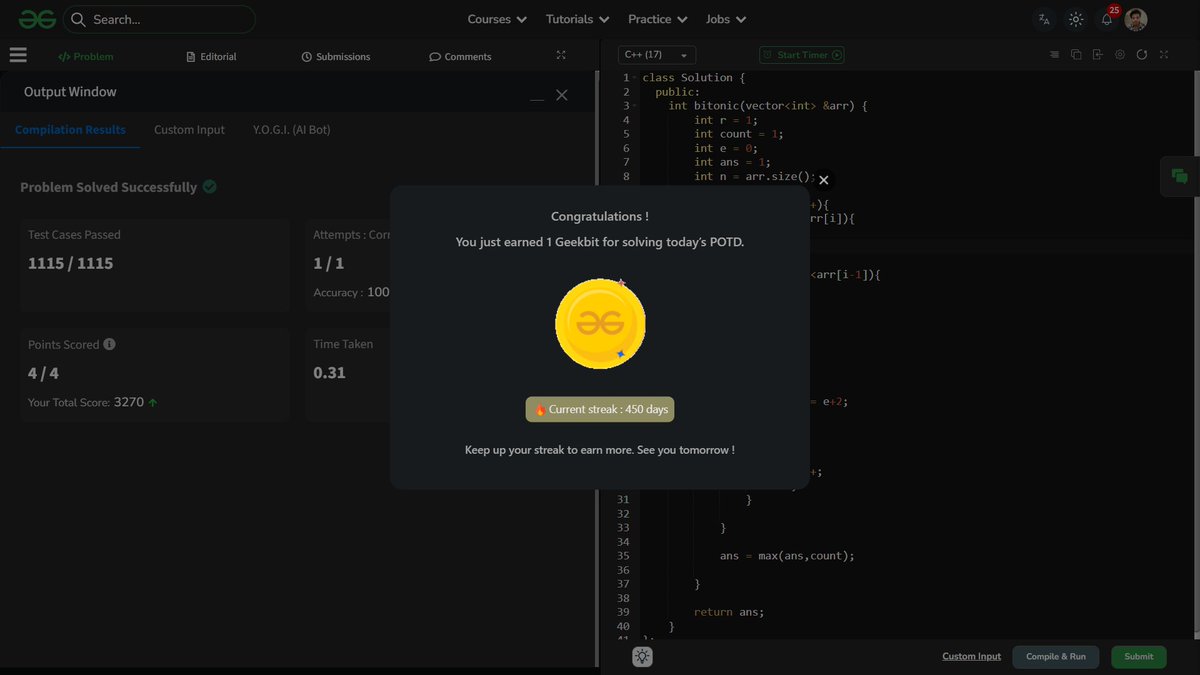1200x675 pixels.
Task: Click the format code lines icon
Action: click(x=1054, y=55)
